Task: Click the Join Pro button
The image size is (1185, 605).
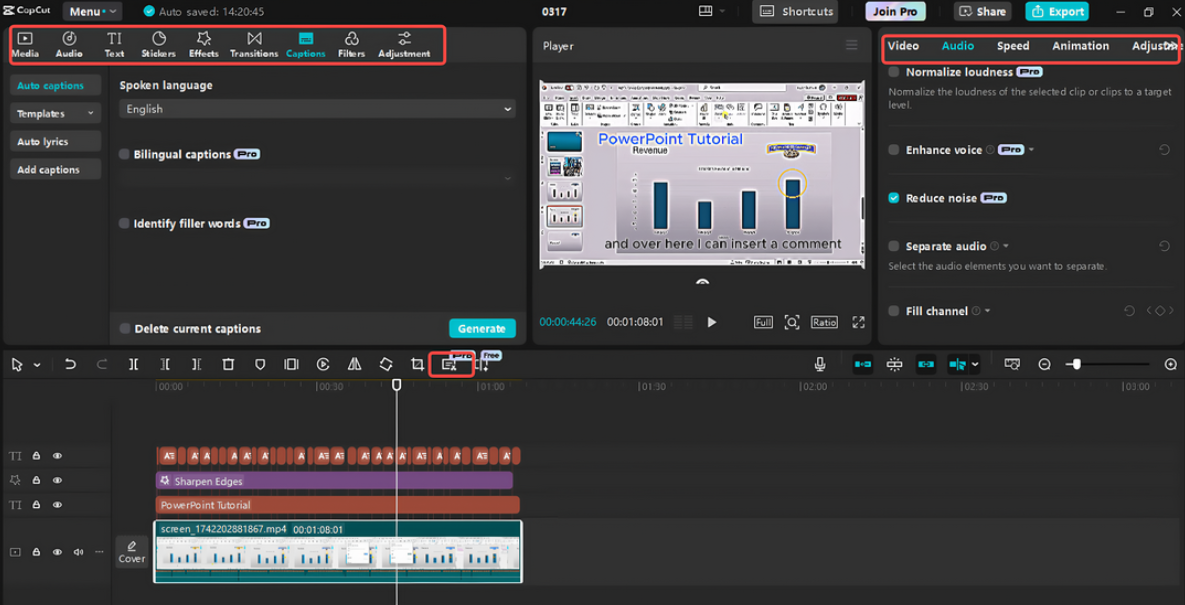Action: [x=896, y=11]
